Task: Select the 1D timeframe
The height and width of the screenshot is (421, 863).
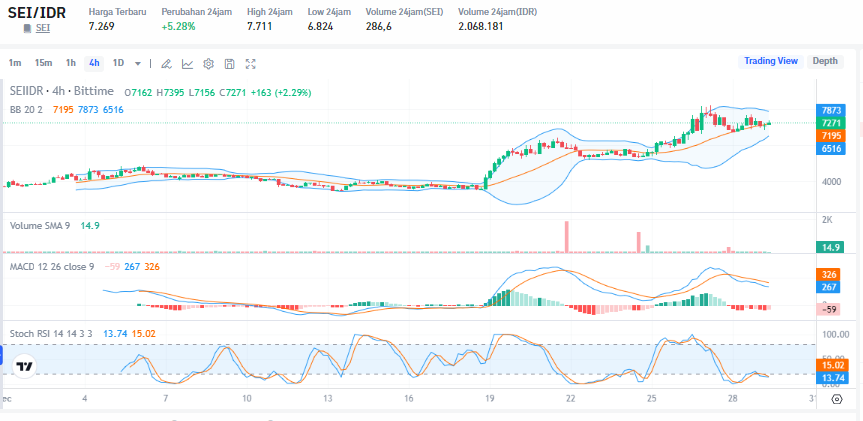Action: [118, 63]
